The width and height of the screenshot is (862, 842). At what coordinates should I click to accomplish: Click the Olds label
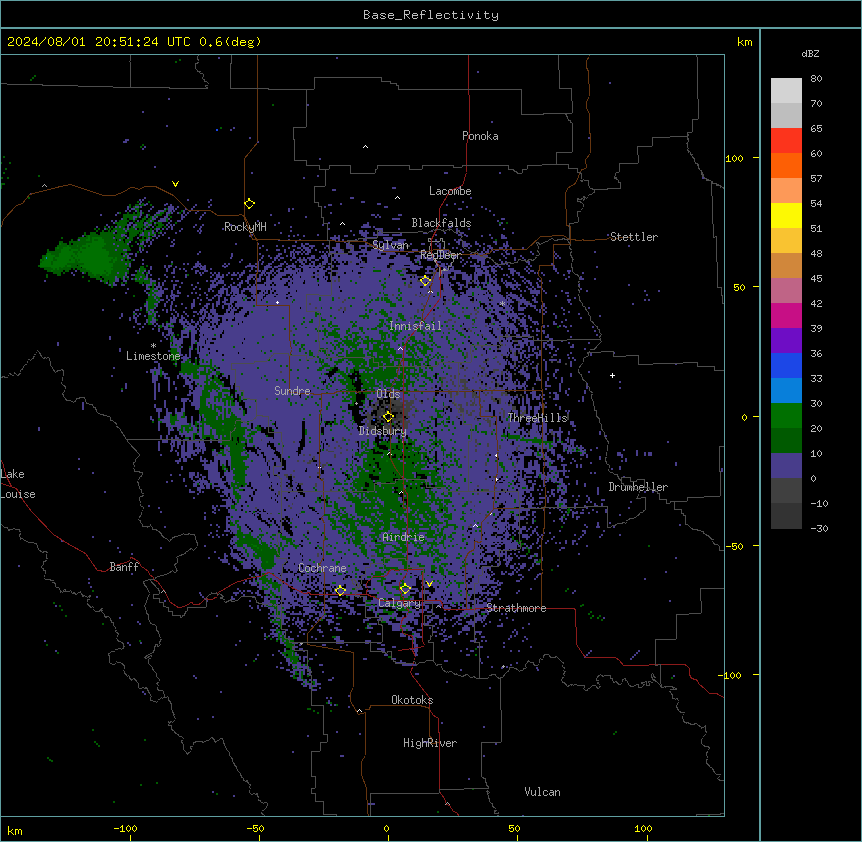pyautogui.click(x=388, y=394)
